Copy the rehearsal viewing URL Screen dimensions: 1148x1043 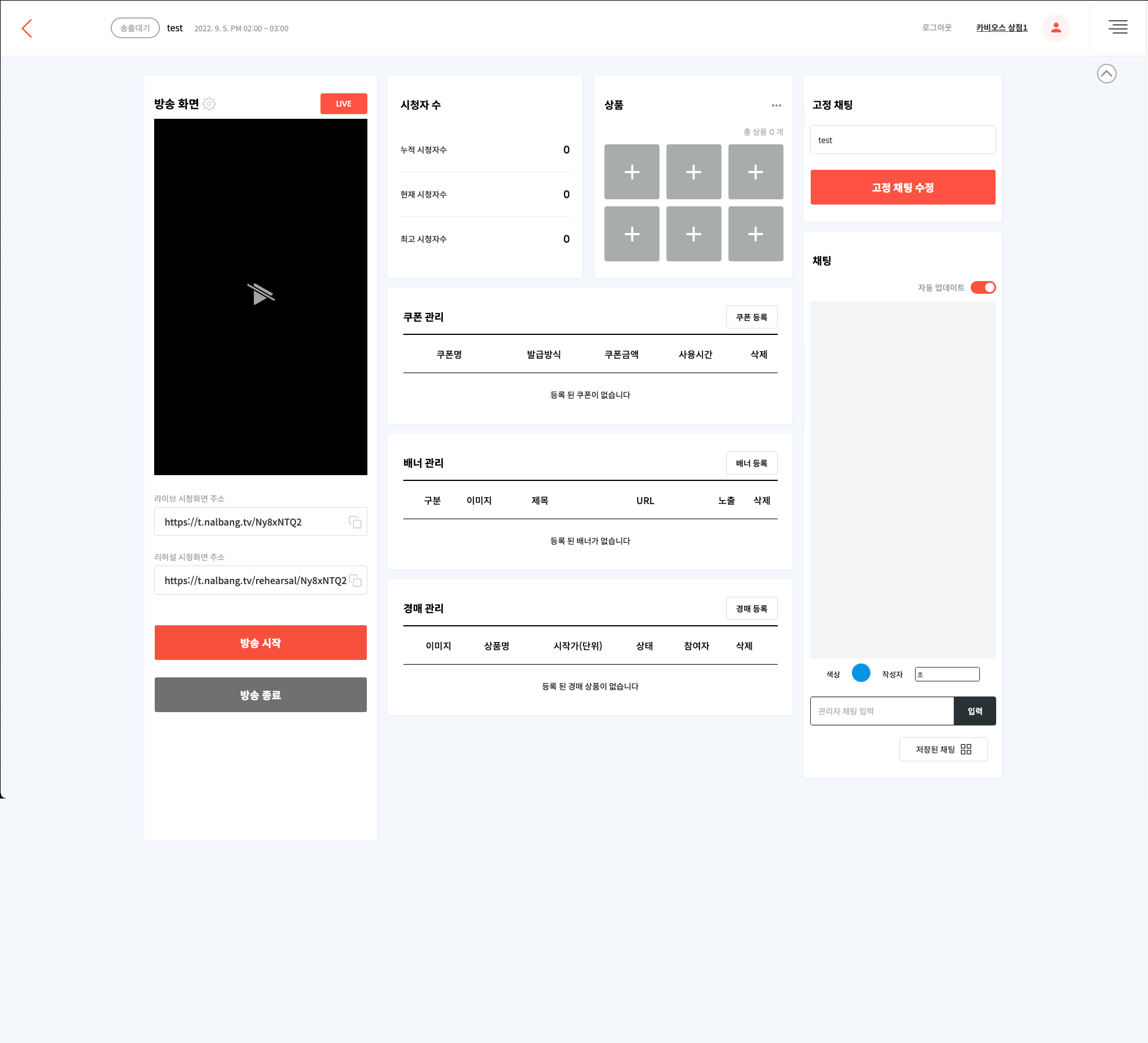coord(356,581)
